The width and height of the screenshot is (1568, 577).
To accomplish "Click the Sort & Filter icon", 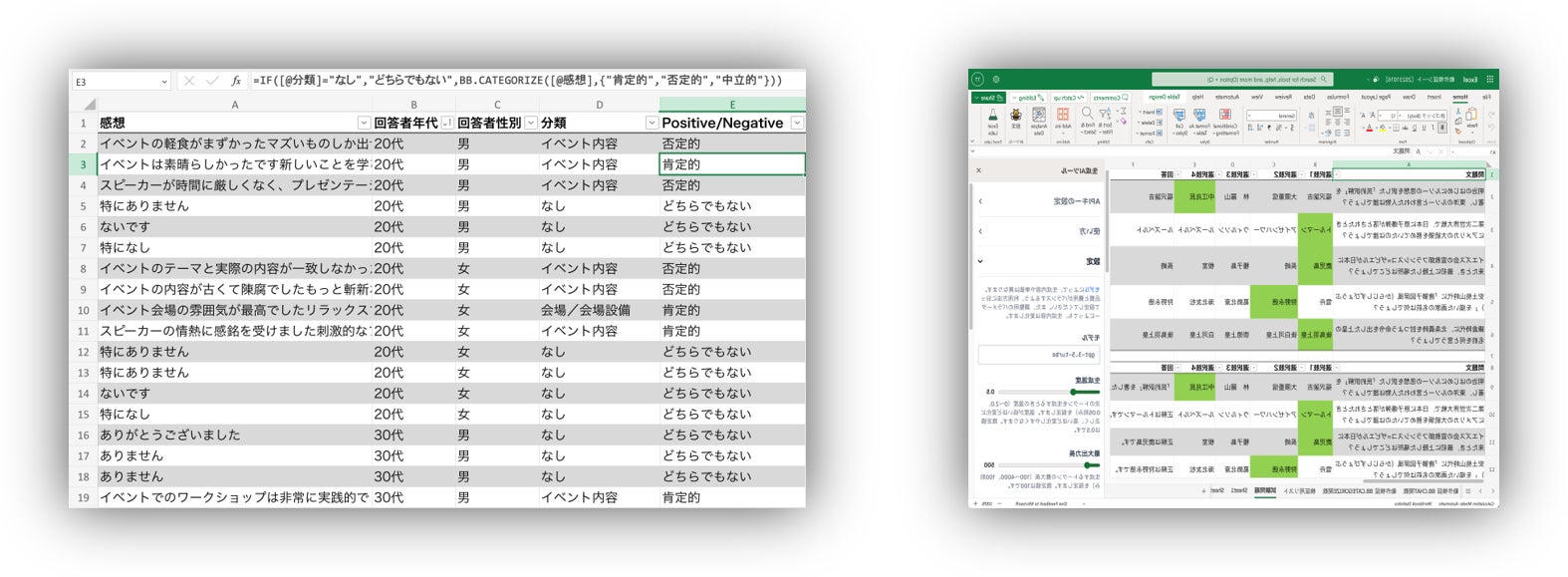I will (1105, 113).
